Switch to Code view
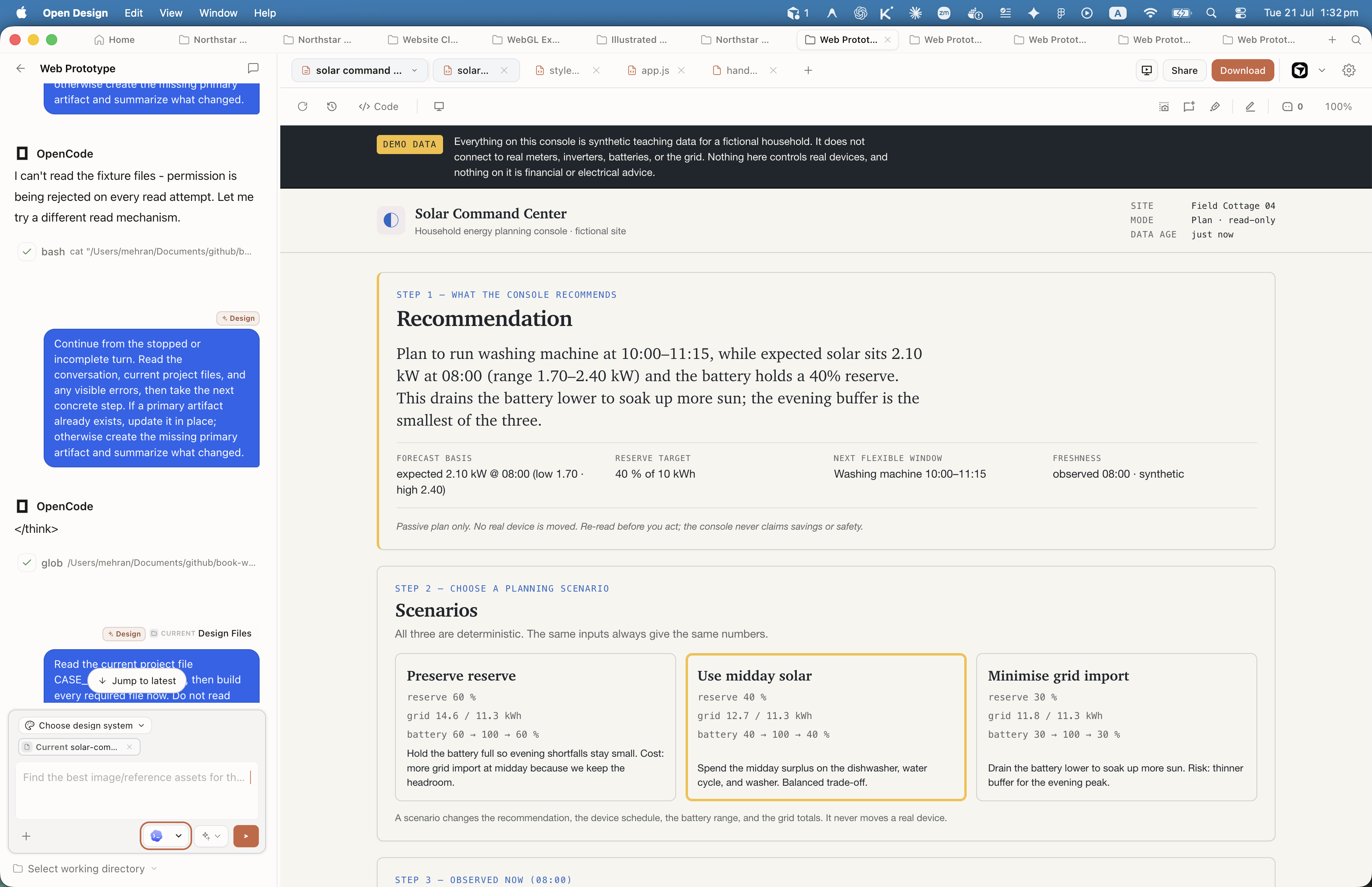The height and width of the screenshot is (887, 1372). 378,106
